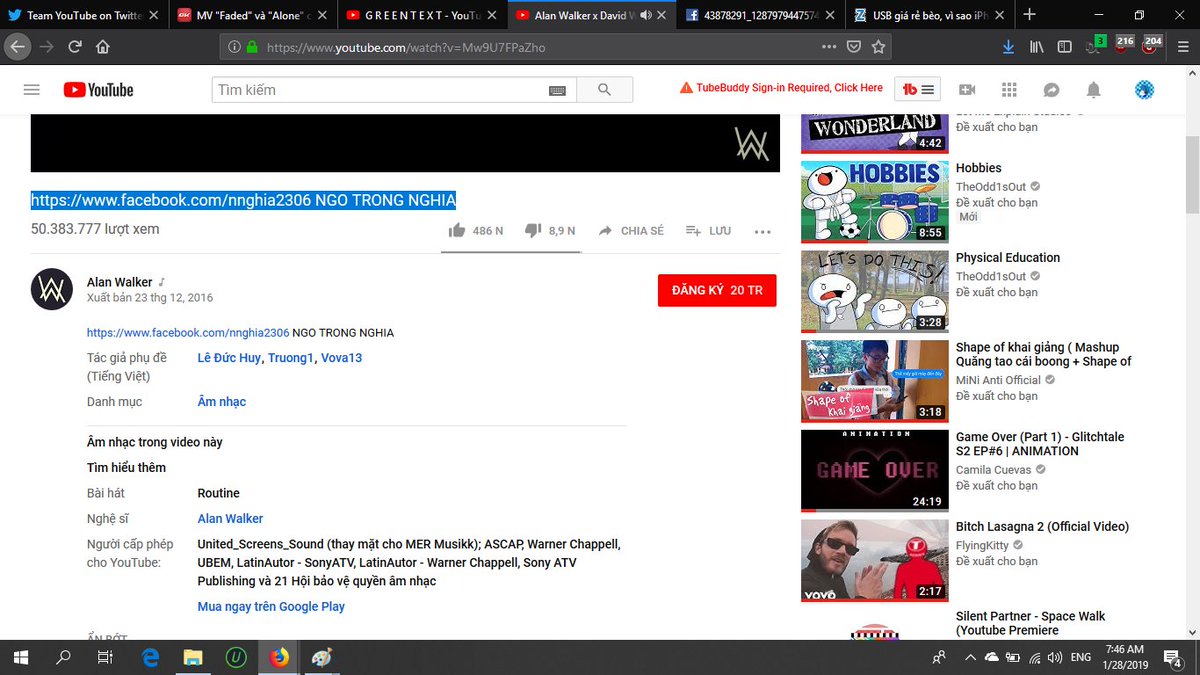Image resolution: width=1200 pixels, height=675 pixels.
Task: Open a new browser tab
Action: (x=1030, y=15)
